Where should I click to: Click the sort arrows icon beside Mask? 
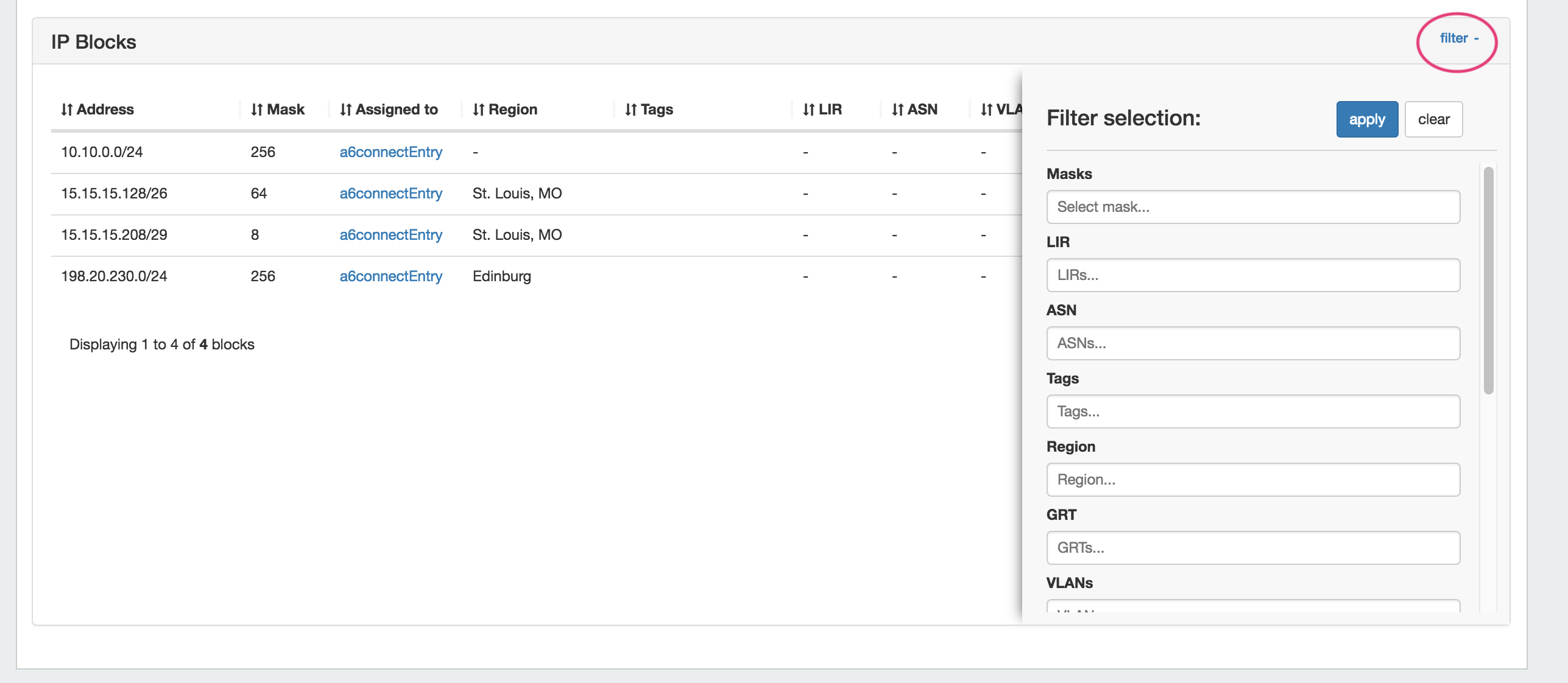257,110
